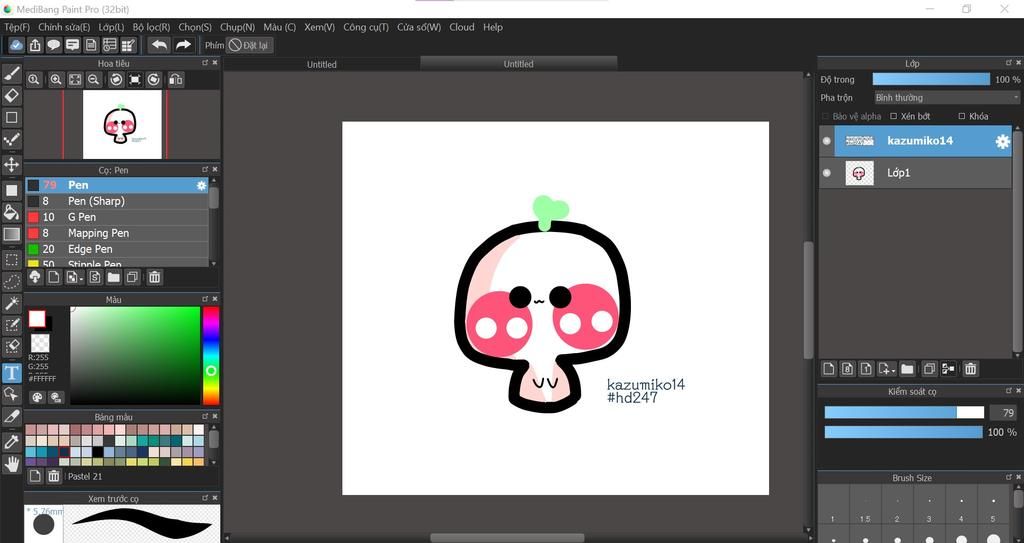Select the Move tool
Viewport: 1024px width, 543px height.
pyautogui.click(x=12, y=163)
